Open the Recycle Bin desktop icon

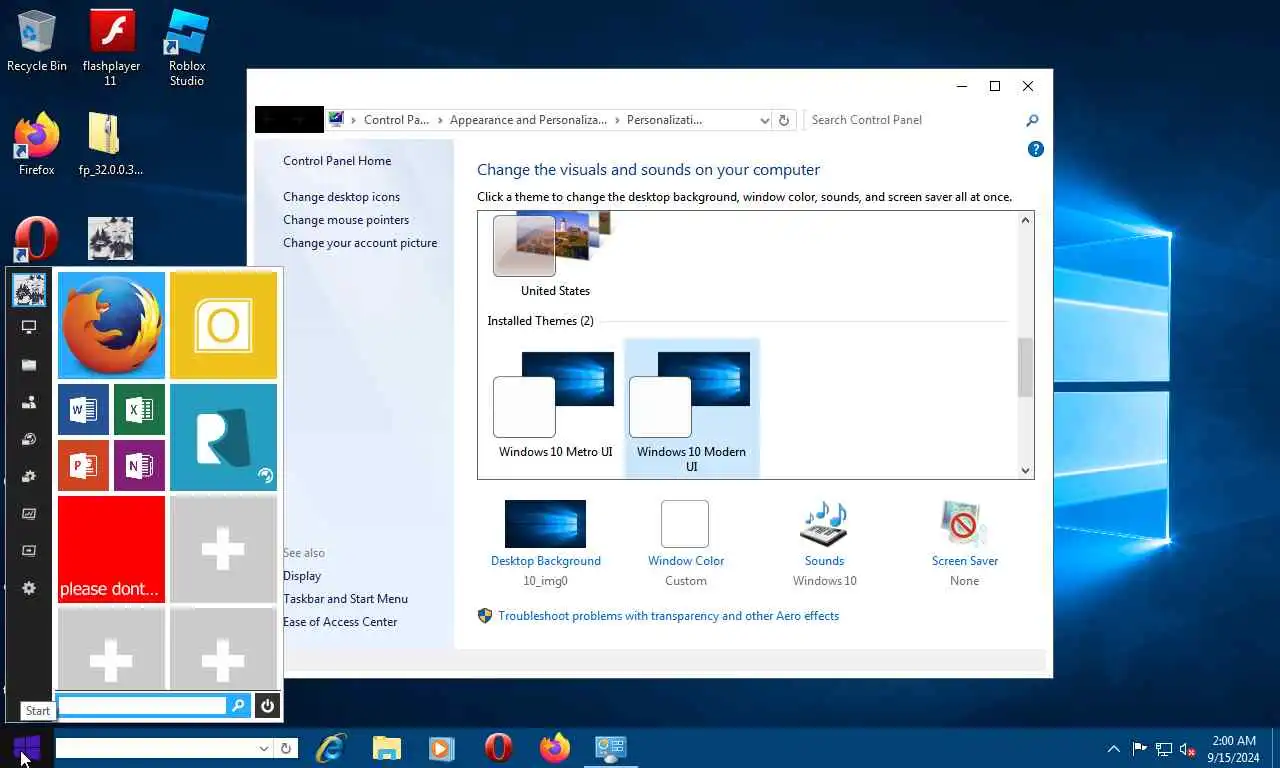point(37,41)
